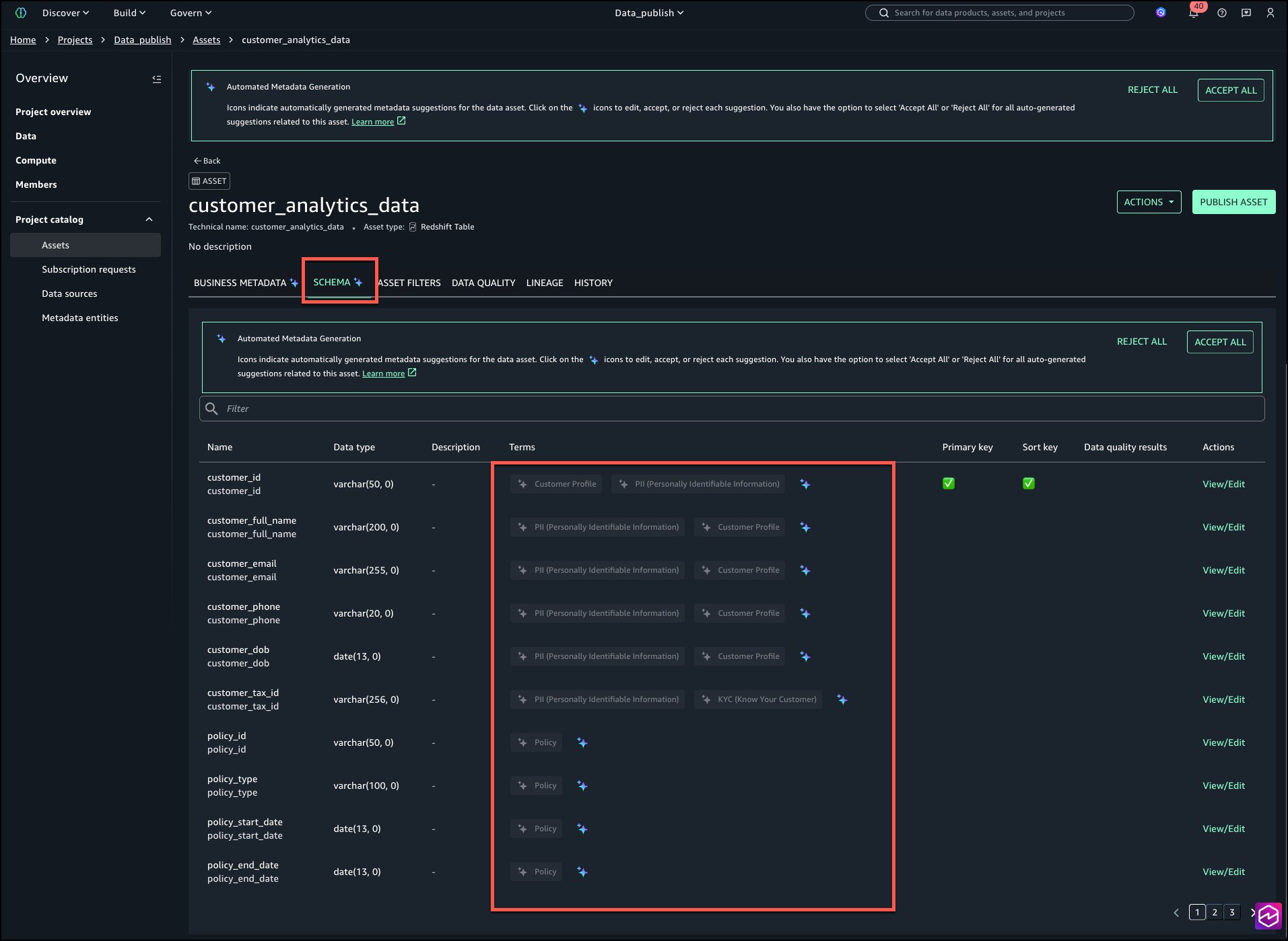This screenshot has width=1288, height=941.
Task: Toggle the customer_id primary key checkmark
Action: pos(948,483)
